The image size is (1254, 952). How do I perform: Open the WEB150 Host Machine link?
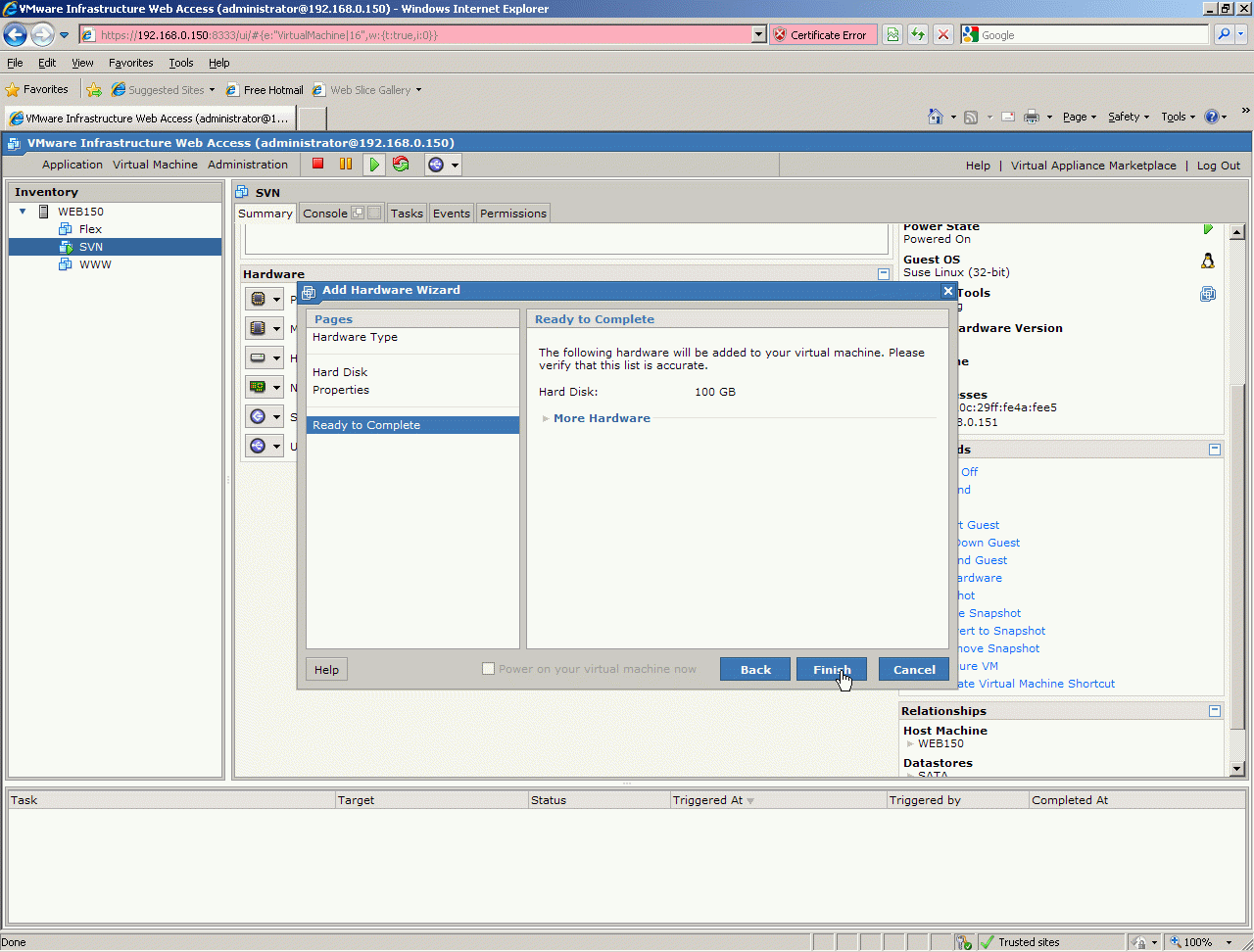tap(940, 743)
